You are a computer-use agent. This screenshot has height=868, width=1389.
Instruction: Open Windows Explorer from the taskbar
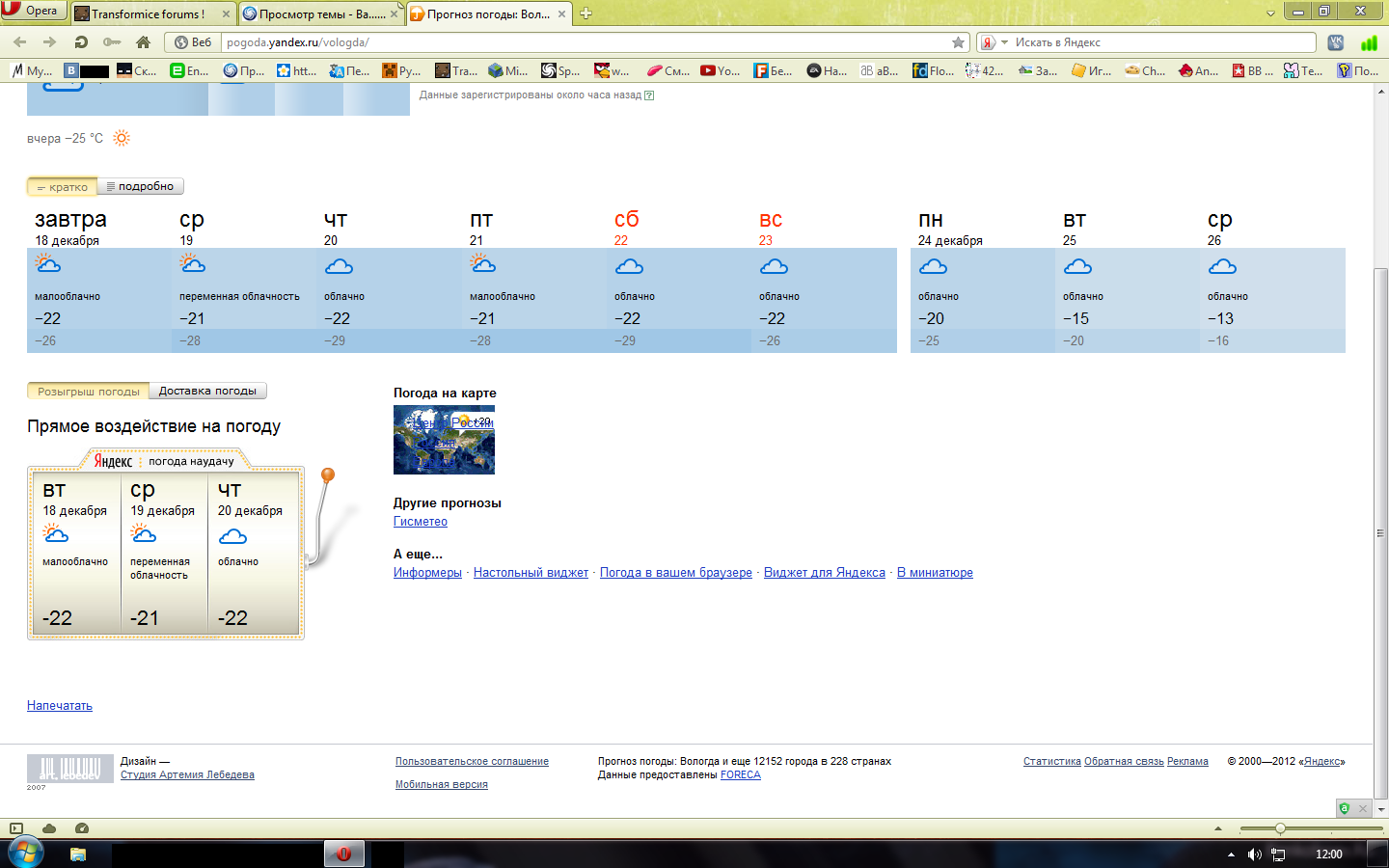(x=78, y=854)
